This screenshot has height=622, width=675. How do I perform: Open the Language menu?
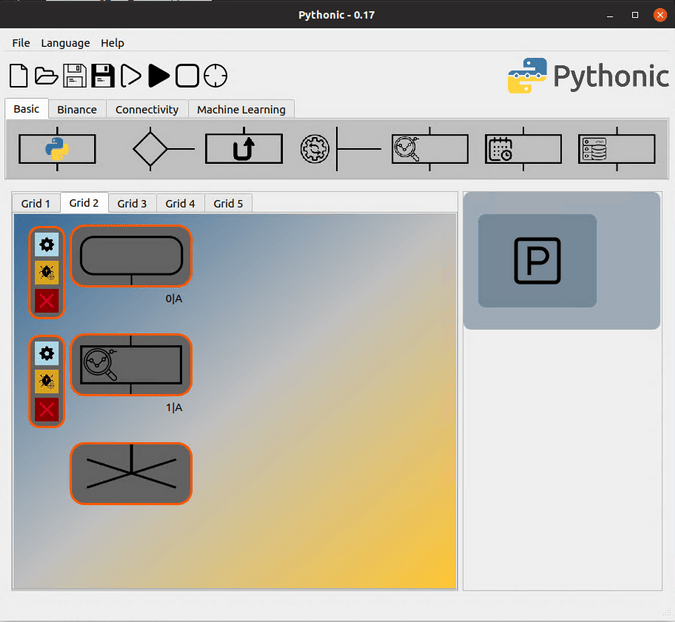(x=65, y=43)
